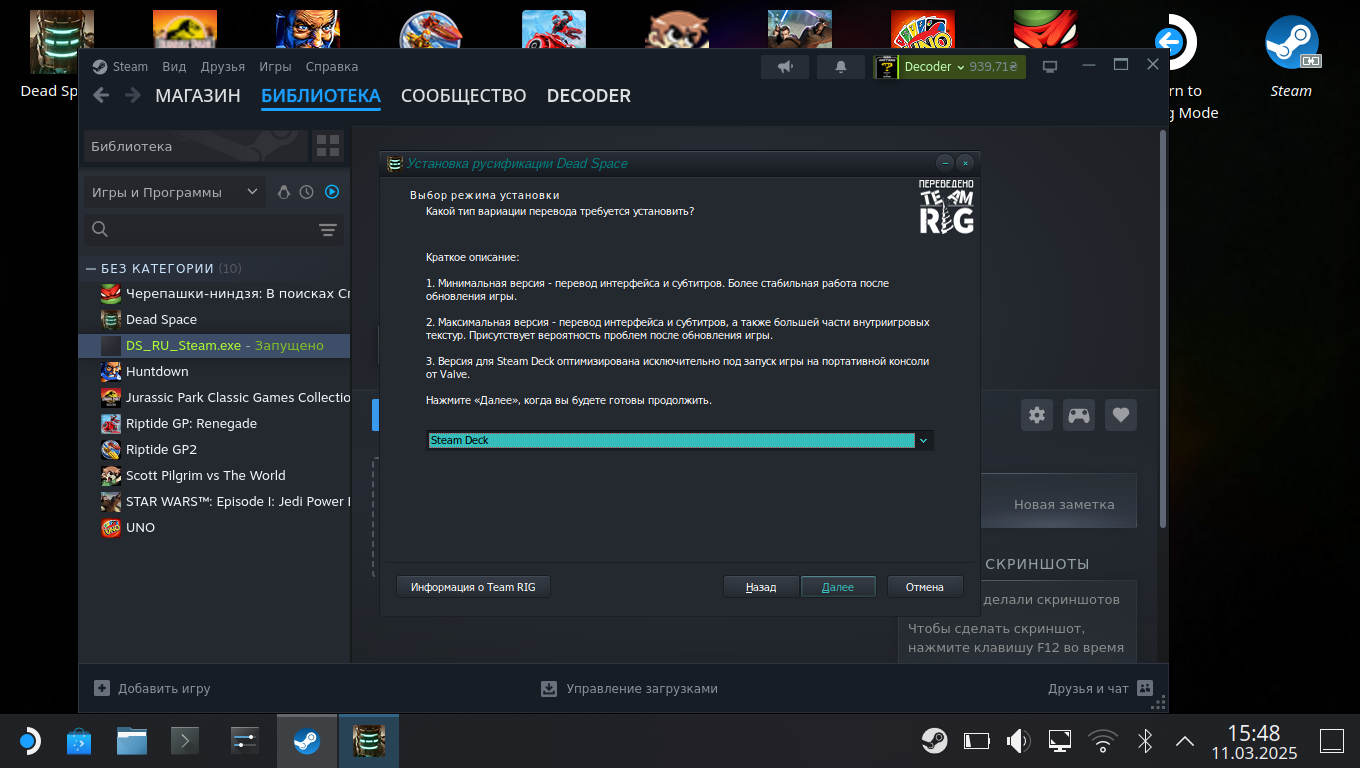This screenshot has width=1360, height=768.
Task: Switch to the БИБЛИОТЕКА tab
Action: tap(321, 96)
